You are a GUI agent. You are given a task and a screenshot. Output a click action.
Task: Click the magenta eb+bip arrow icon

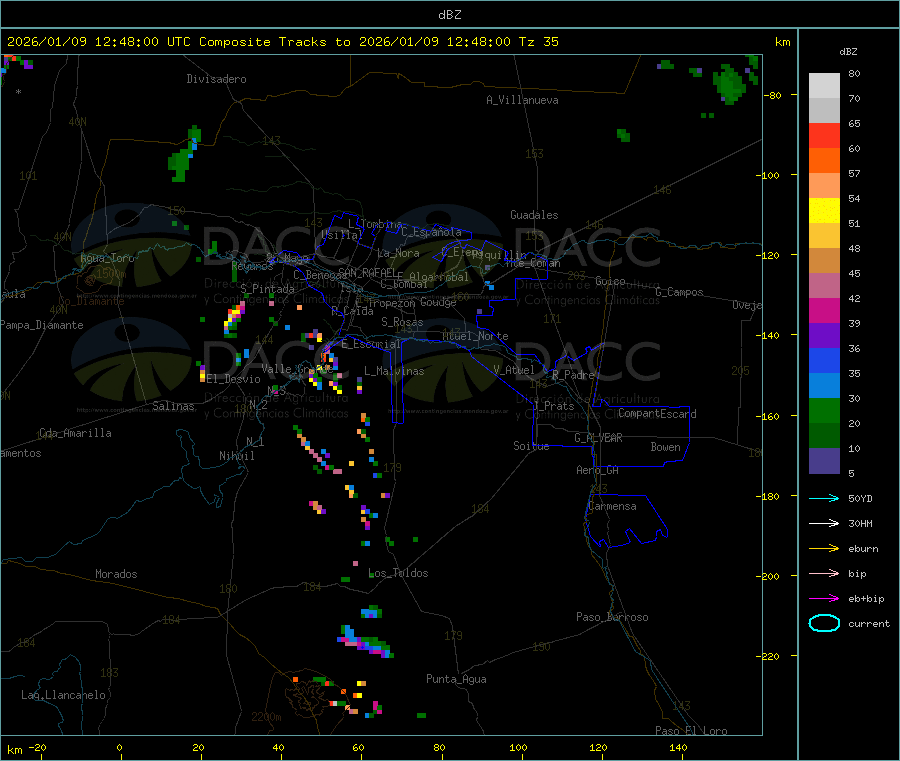pos(824,598)
